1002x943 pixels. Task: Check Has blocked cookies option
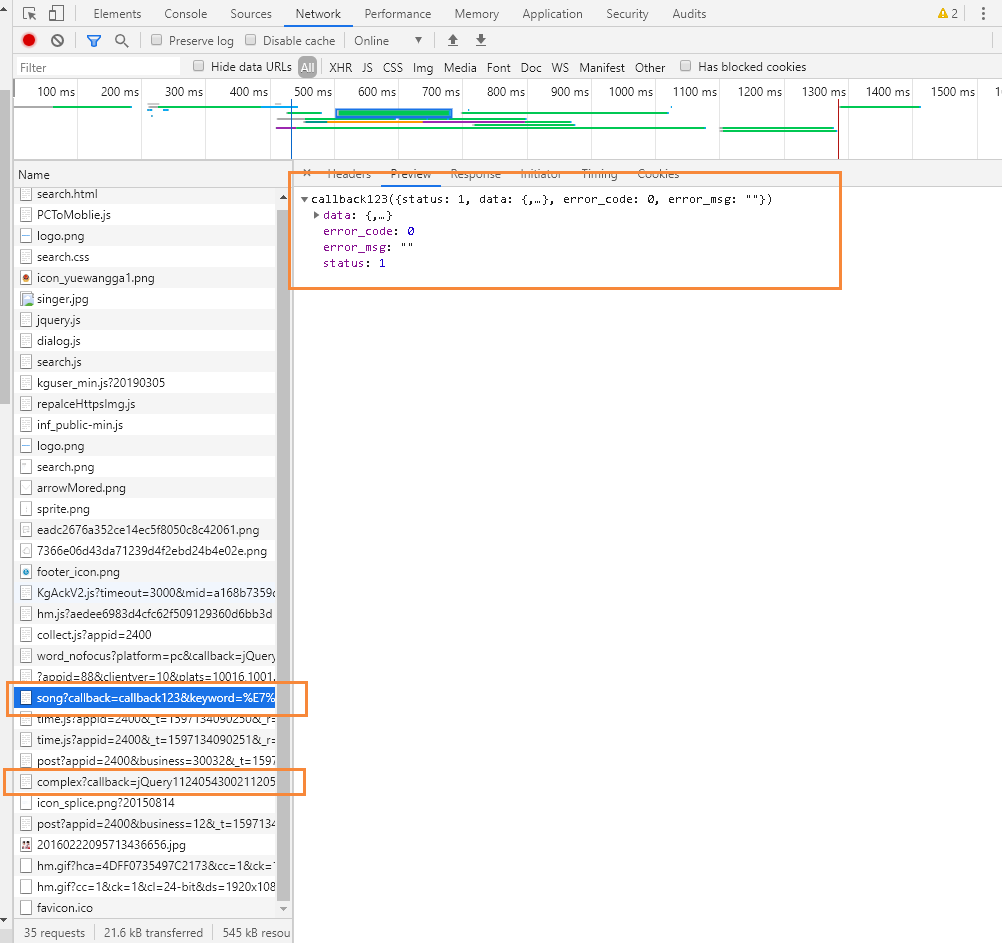686,66
